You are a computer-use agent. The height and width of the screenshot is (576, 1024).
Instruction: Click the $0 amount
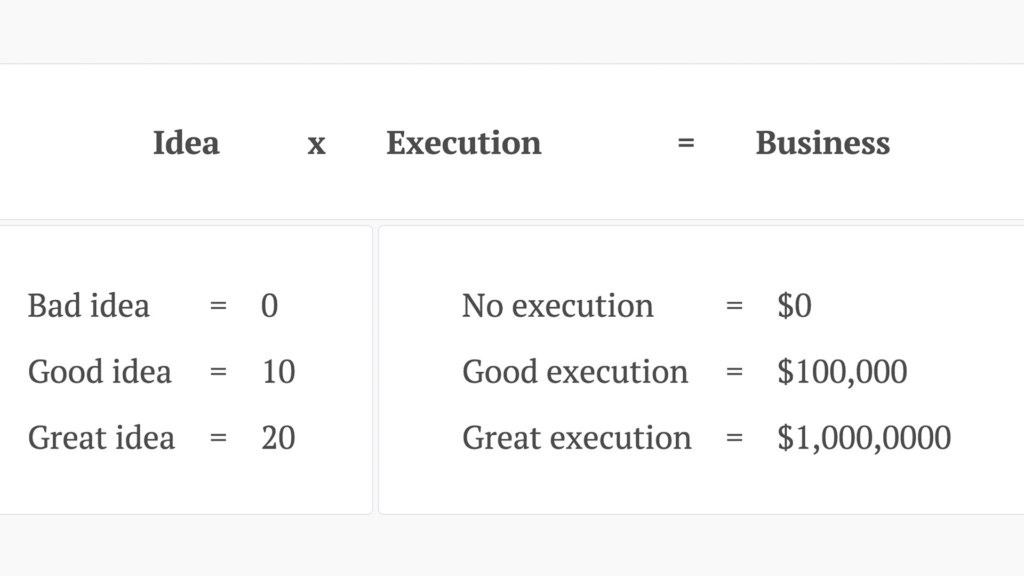(x=795, y=306)
